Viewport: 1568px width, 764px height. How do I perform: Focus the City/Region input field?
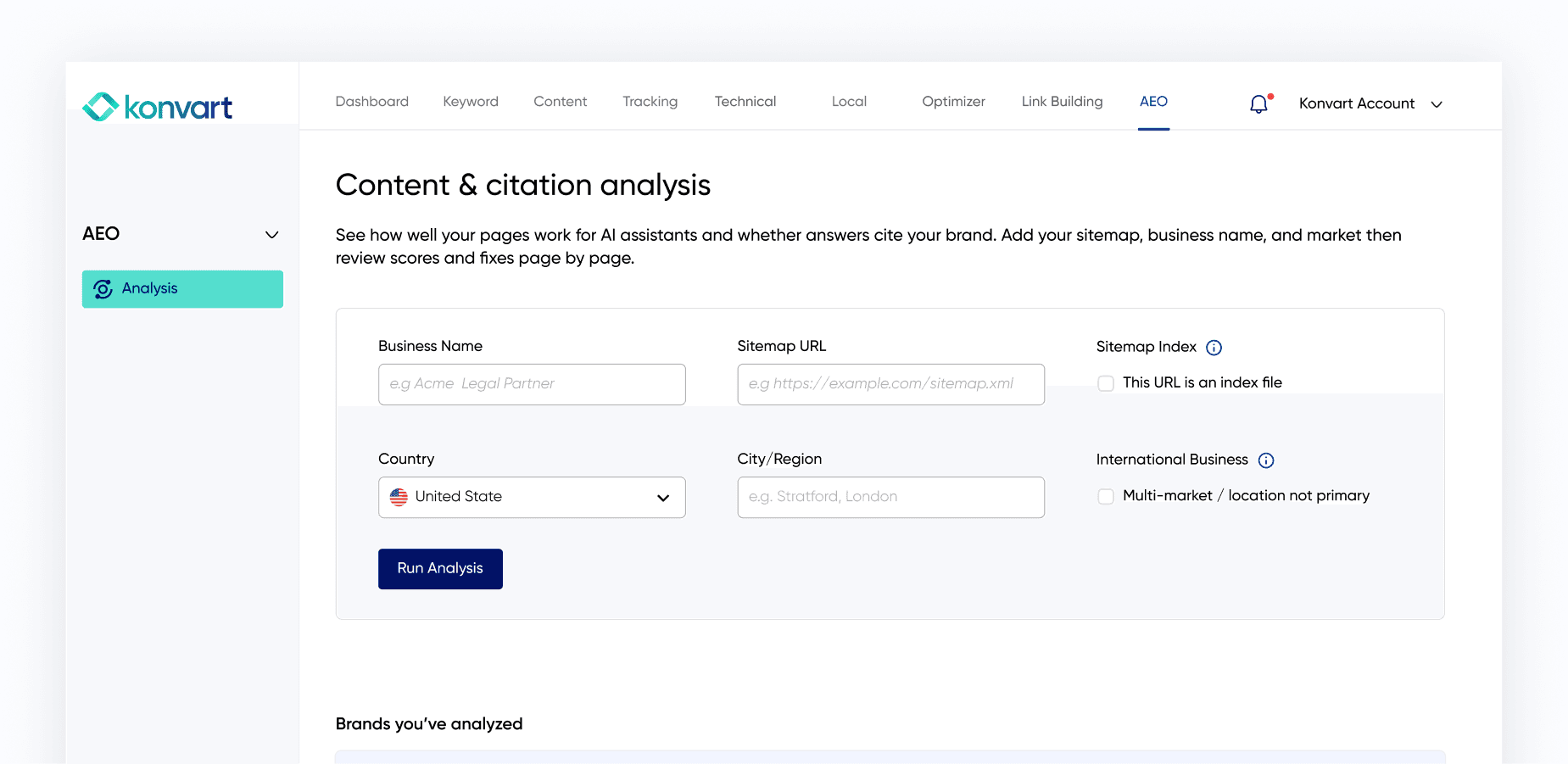891,498
